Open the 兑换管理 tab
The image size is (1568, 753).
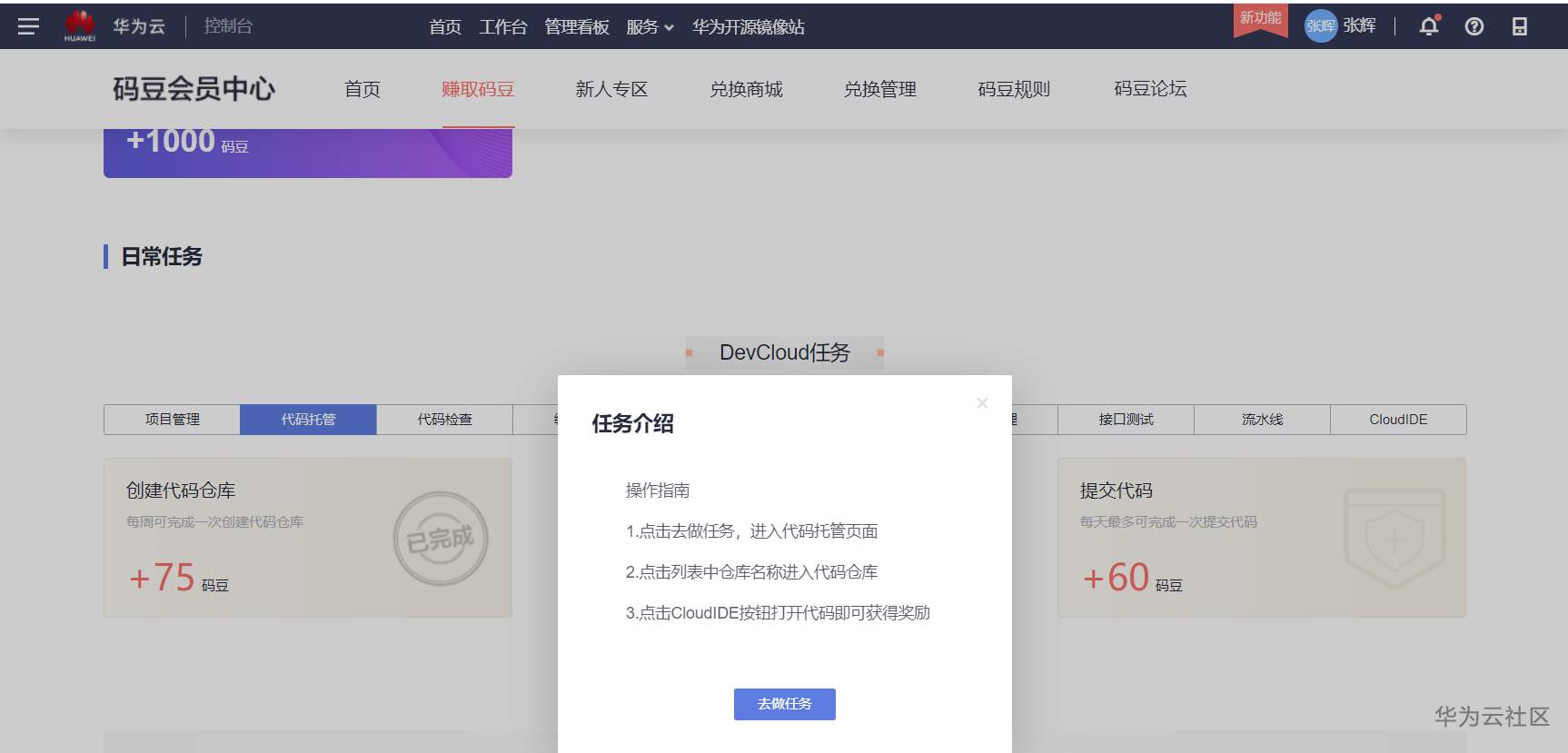(880, 89)
